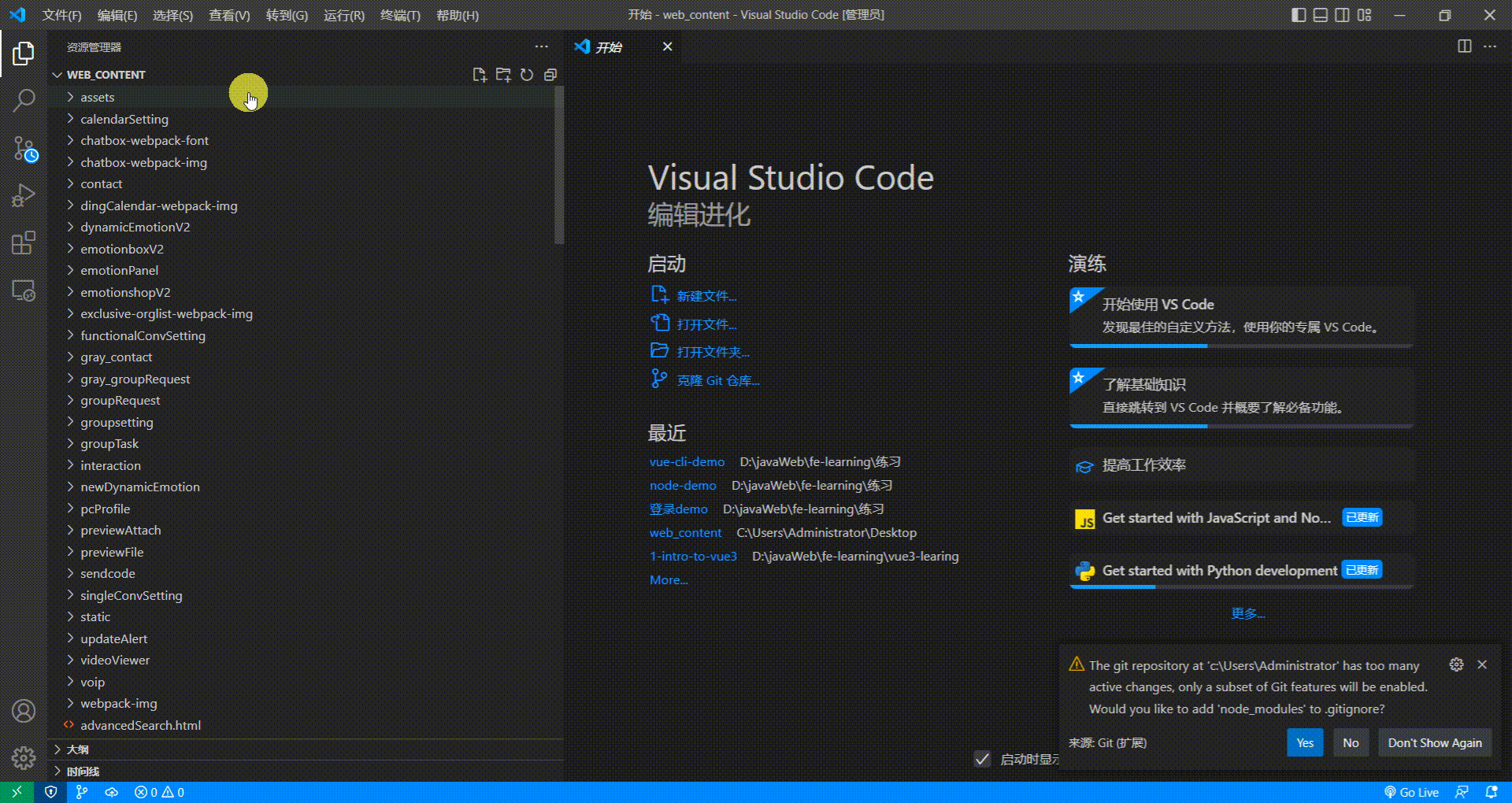
Task: Open explorer panel more actions menu
Action: point(541,47)
